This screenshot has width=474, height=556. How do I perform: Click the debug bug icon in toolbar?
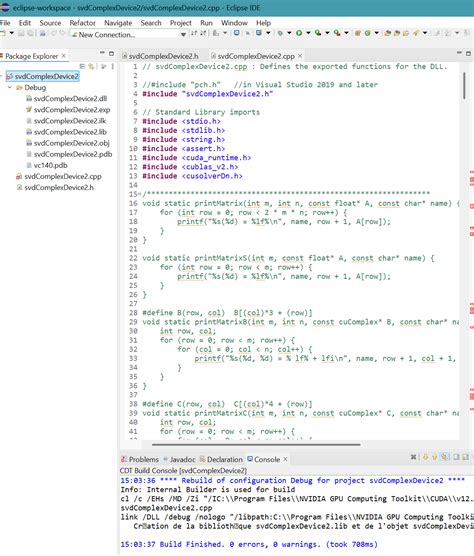click(x=280, y=33)
